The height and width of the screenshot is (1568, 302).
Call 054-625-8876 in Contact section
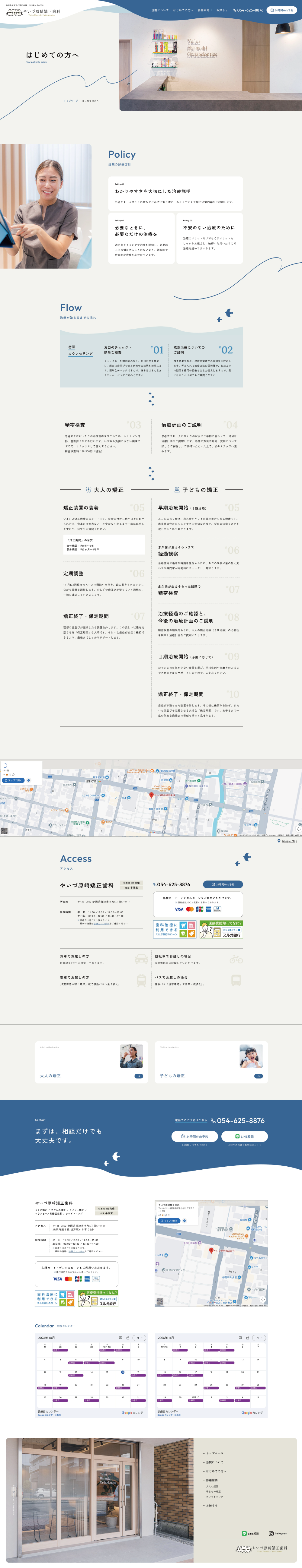pyautogui.click(x=237, y=1121)
